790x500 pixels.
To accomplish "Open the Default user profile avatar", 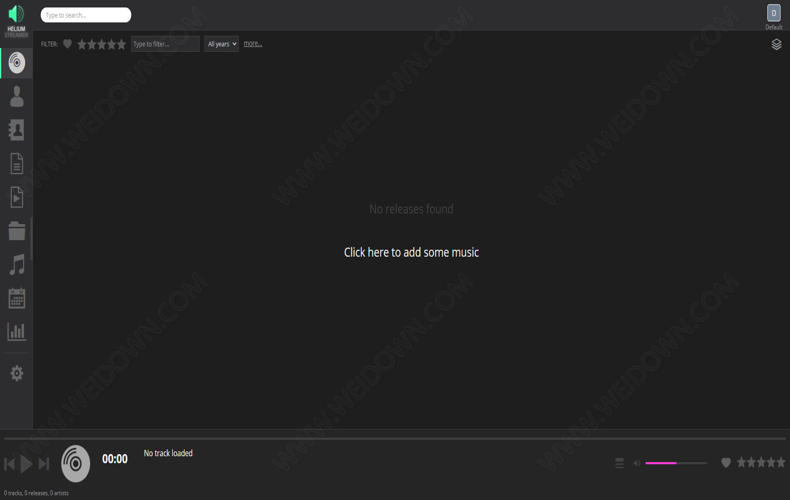I will (773, 14).
